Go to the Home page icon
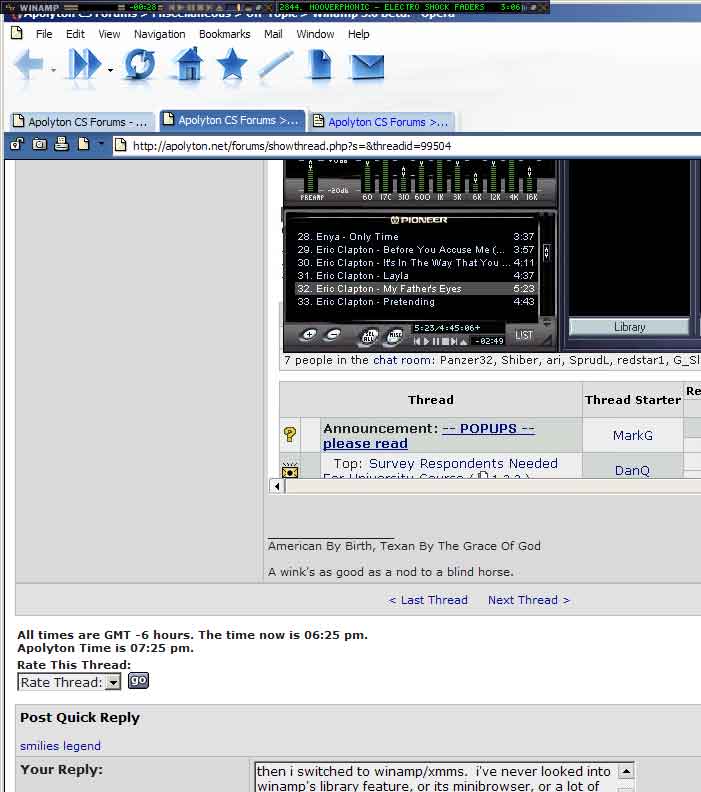 click(189, 64)
